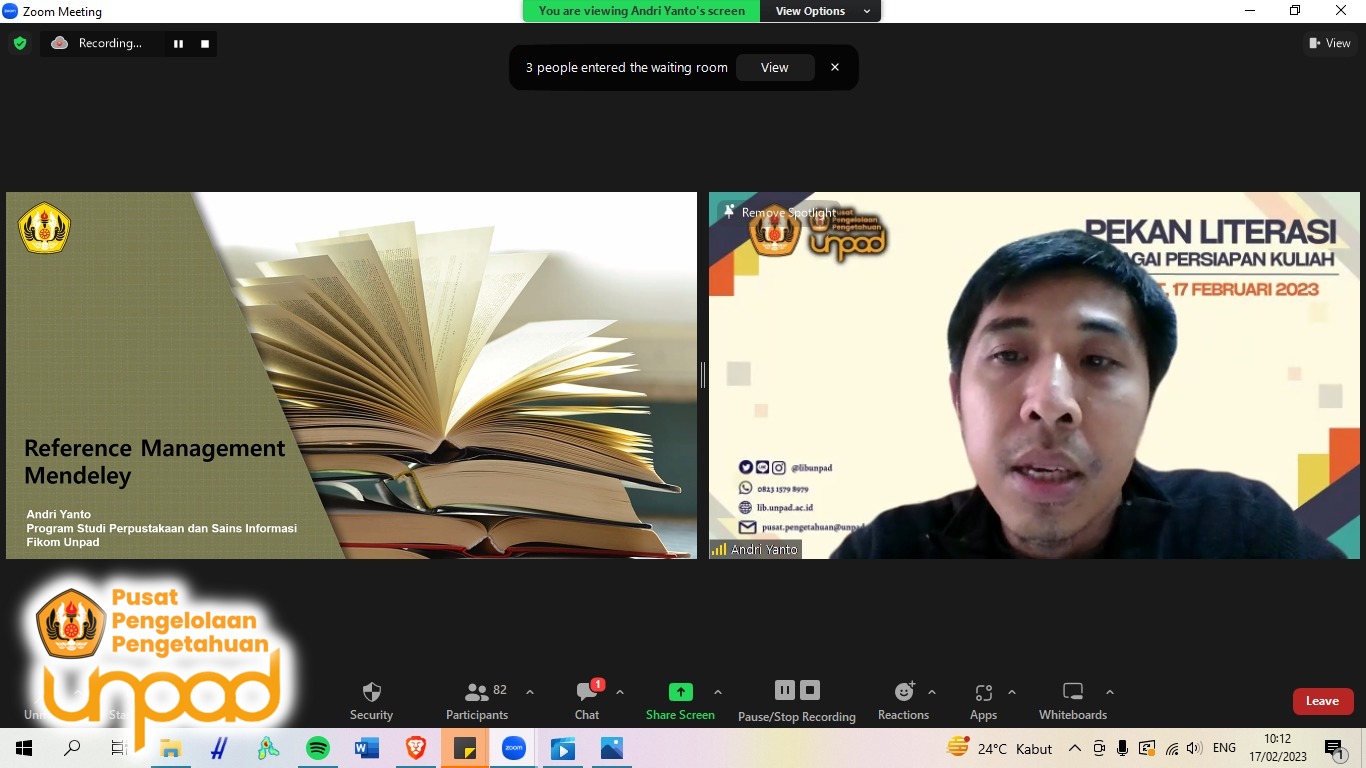Open the clock and calendar flyout
The width and height of the screenshot is (1366, 768).
pyautogui.click(x=1278, y=748)
